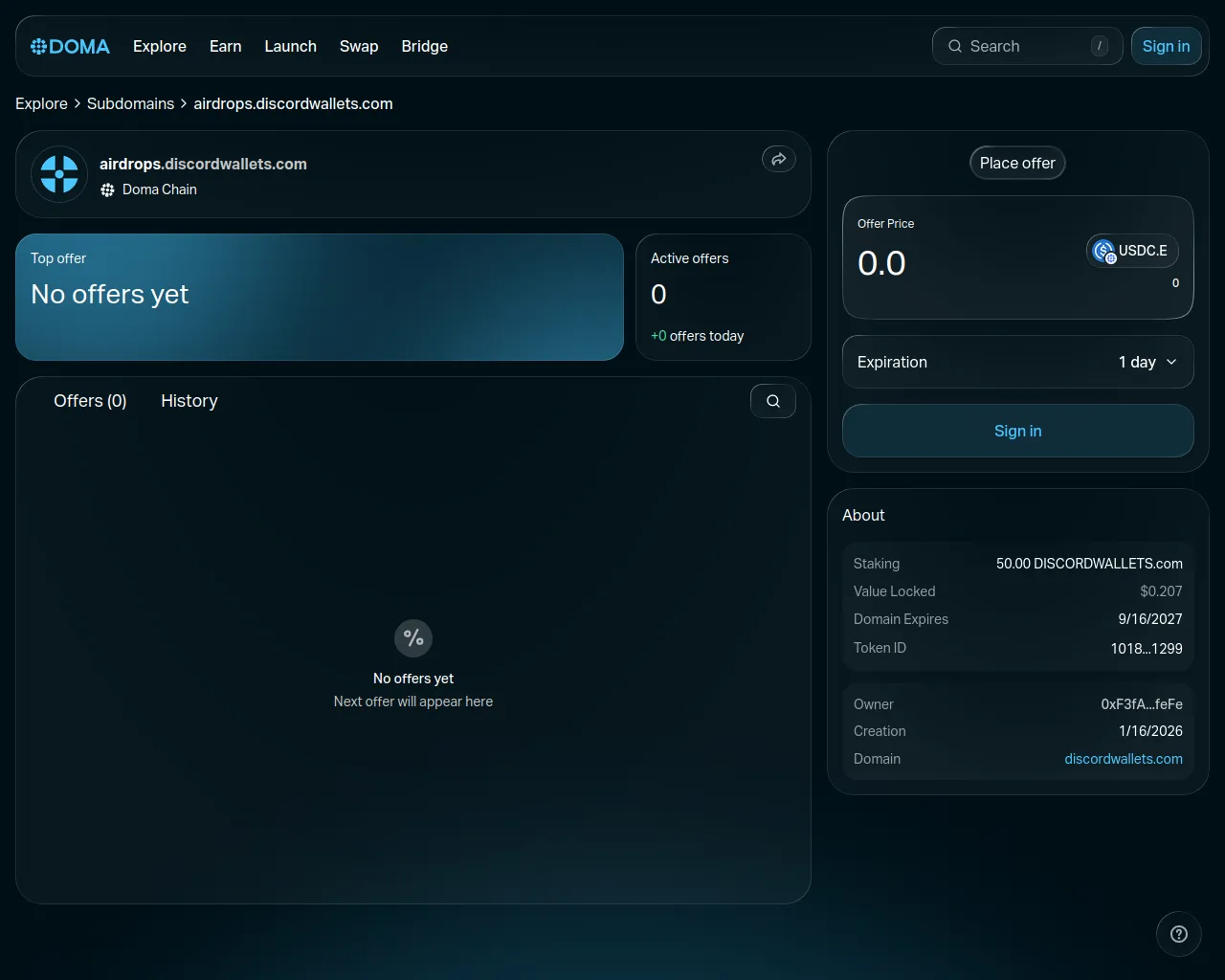The height and width of the screenshot is (980, 1225).
Task: Choose the USDC.E currency selector
Action: coord(1132,251)
